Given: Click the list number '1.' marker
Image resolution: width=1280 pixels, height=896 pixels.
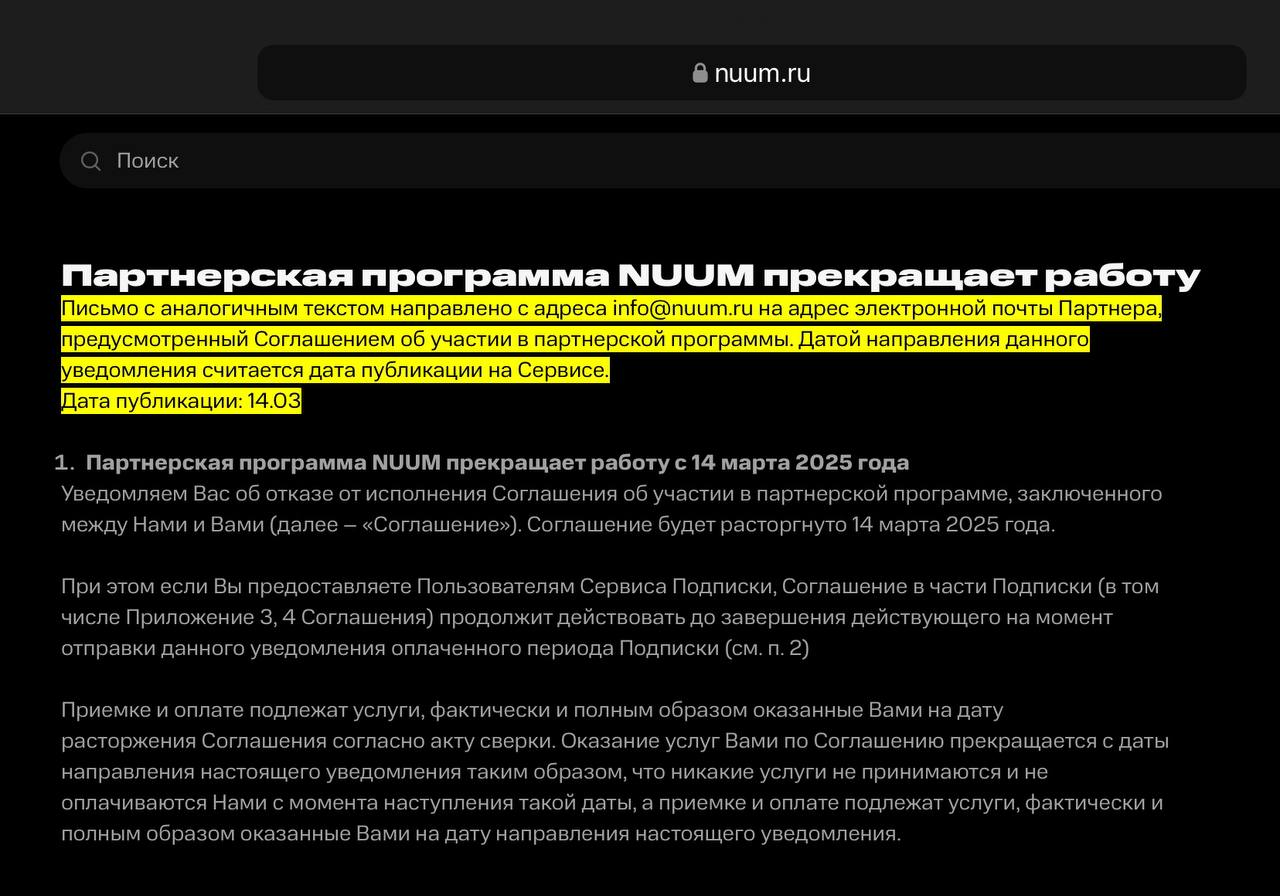Looking at the screenshot, I should [x=64, y=462].
